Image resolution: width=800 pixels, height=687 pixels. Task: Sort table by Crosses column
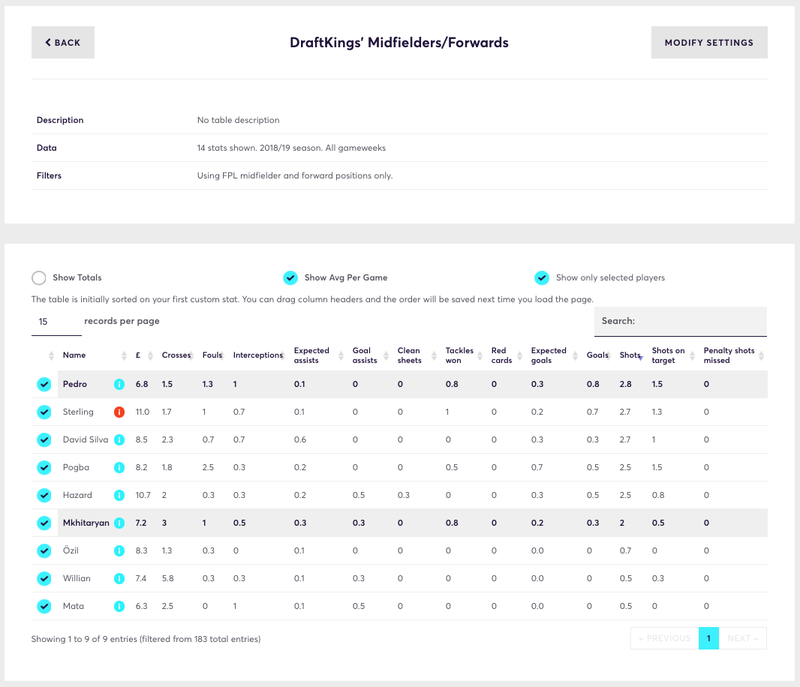click(x=176, y=355)
